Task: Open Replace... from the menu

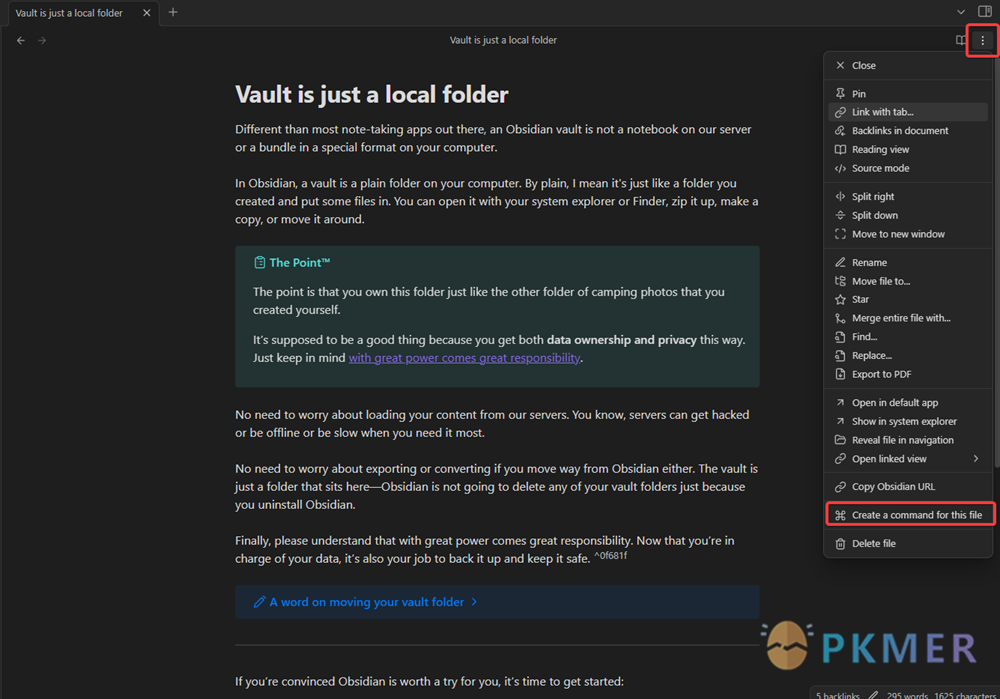Action: (x=908, y=356)
